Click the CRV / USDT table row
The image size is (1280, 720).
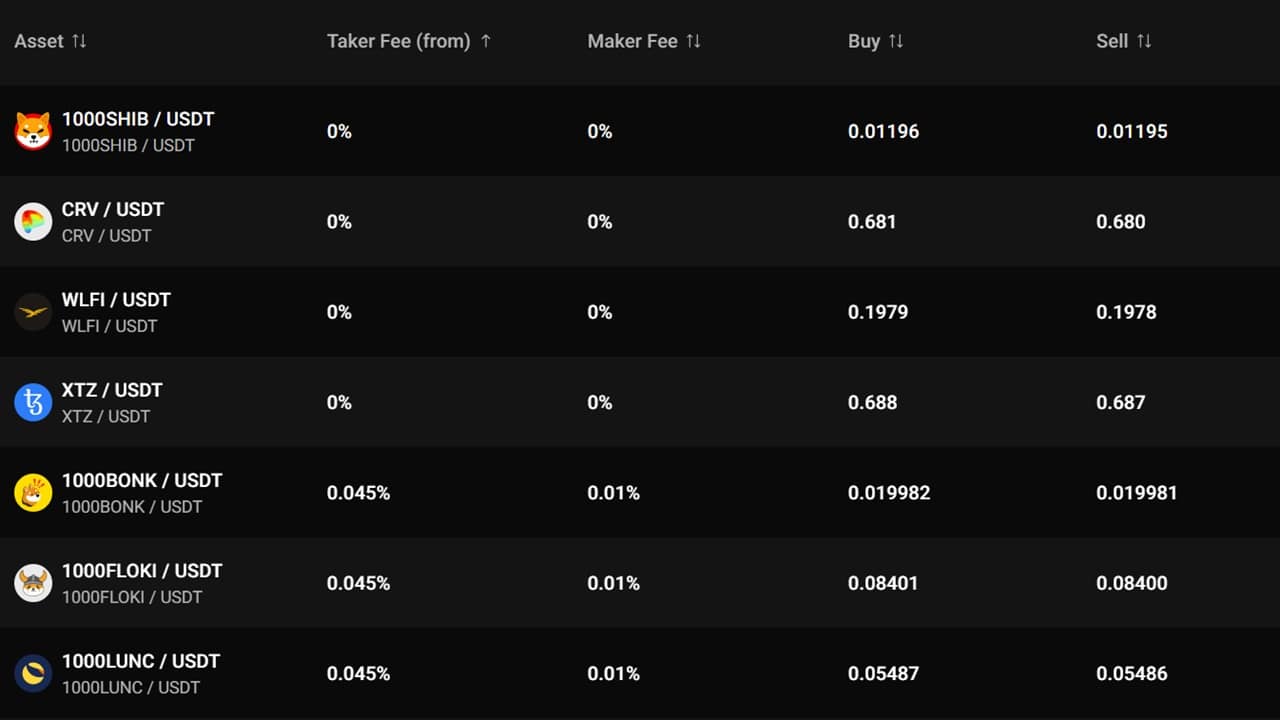(640, 221)
